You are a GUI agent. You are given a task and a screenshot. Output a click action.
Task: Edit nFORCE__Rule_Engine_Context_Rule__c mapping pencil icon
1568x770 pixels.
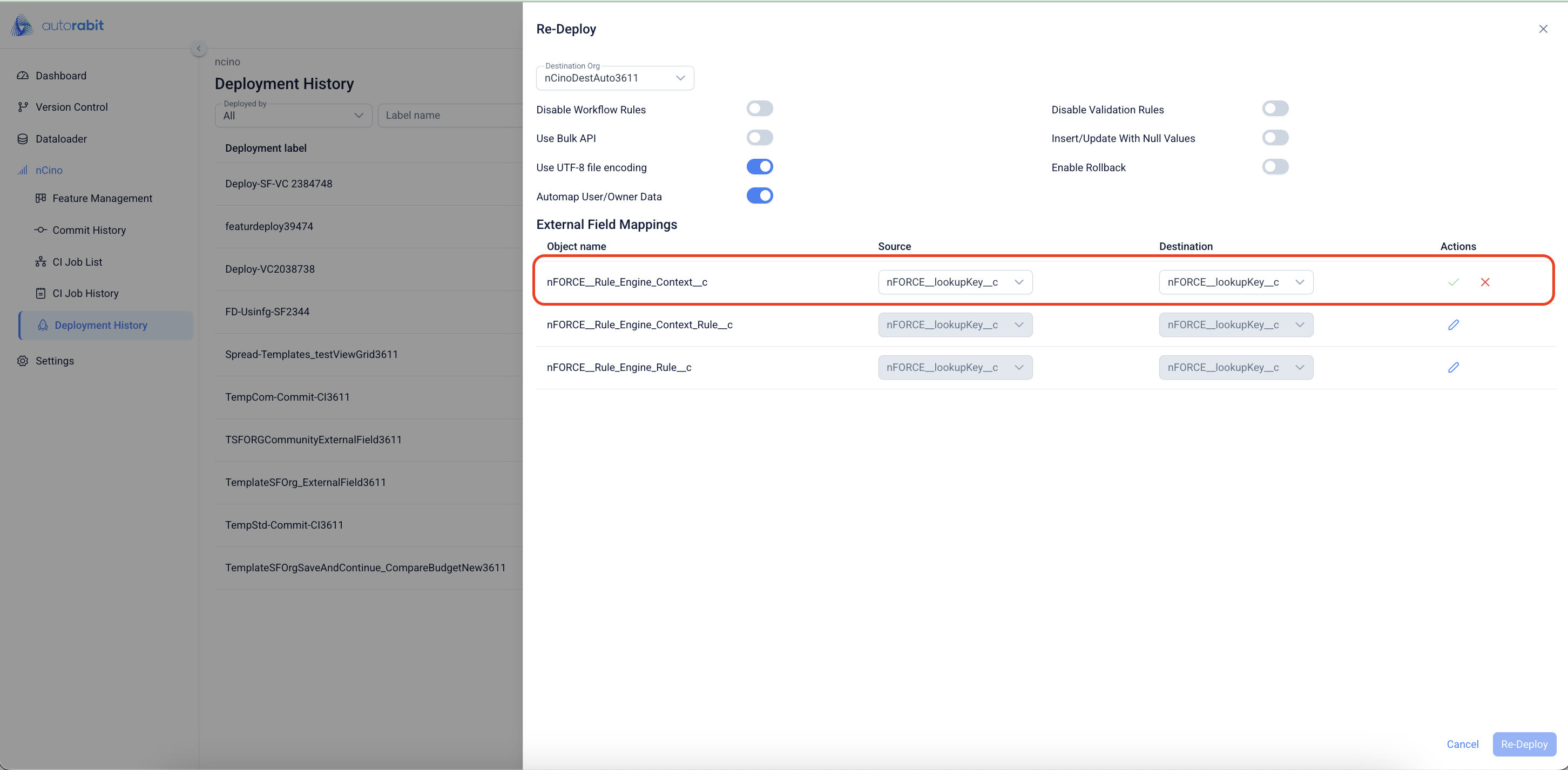pos(1453,325)
